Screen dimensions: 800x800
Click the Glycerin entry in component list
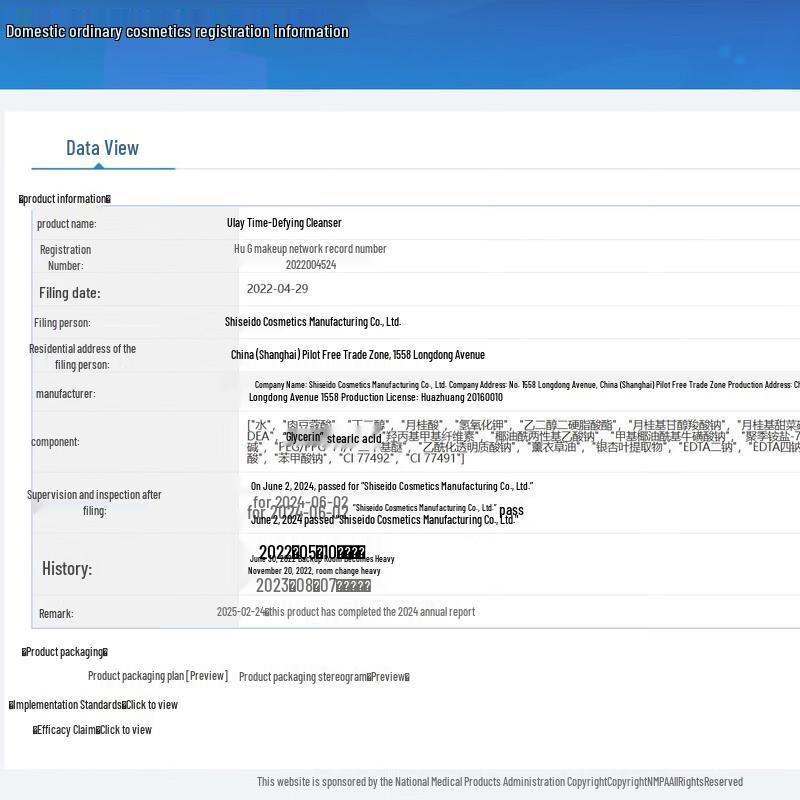[302, 438]
